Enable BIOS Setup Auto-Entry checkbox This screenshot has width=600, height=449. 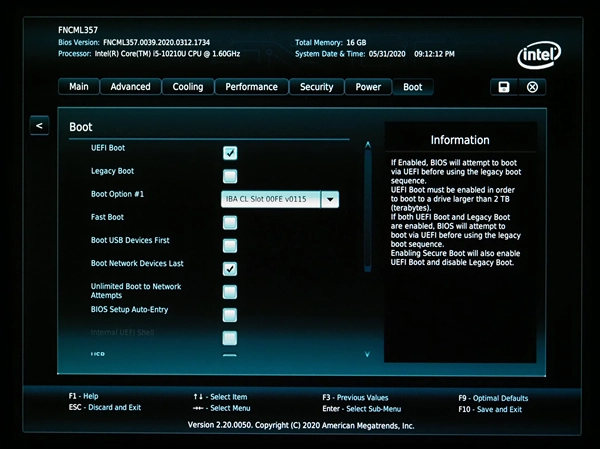[230, 315]
